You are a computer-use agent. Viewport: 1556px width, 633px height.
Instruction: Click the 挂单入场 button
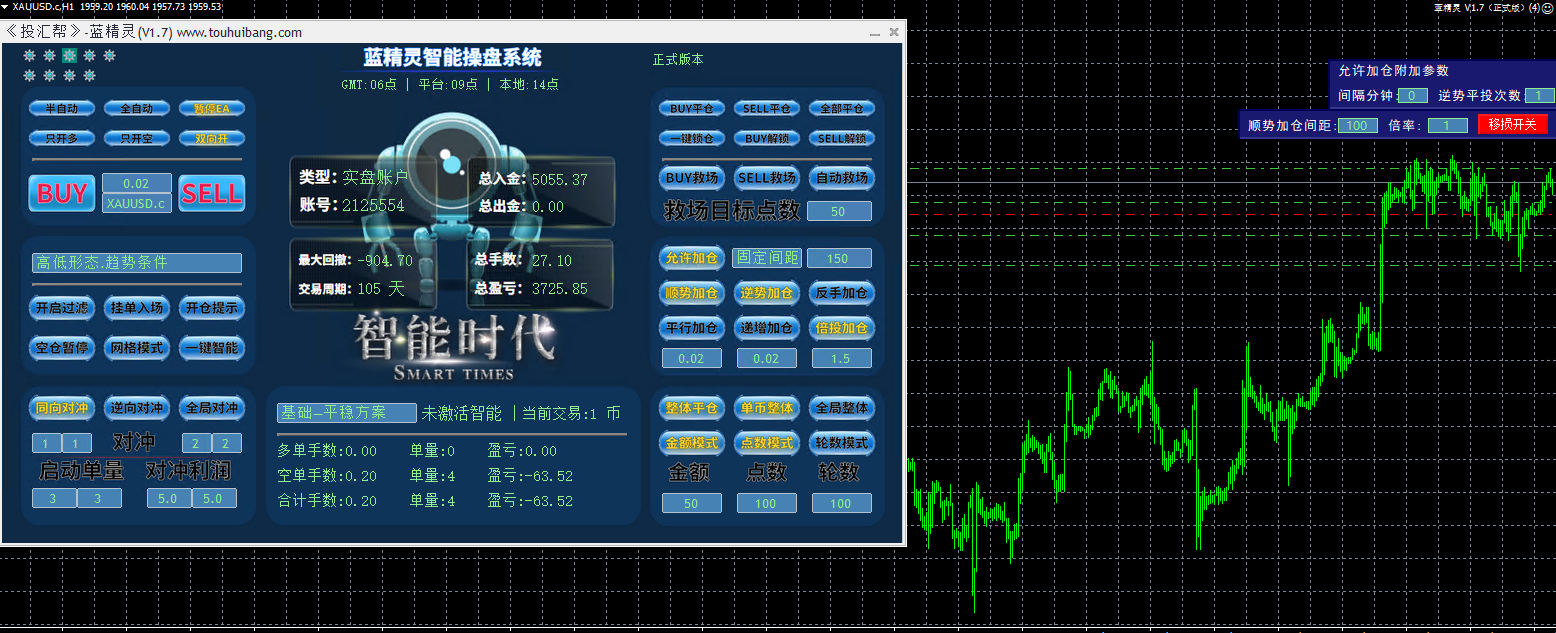tap(137, 308)
